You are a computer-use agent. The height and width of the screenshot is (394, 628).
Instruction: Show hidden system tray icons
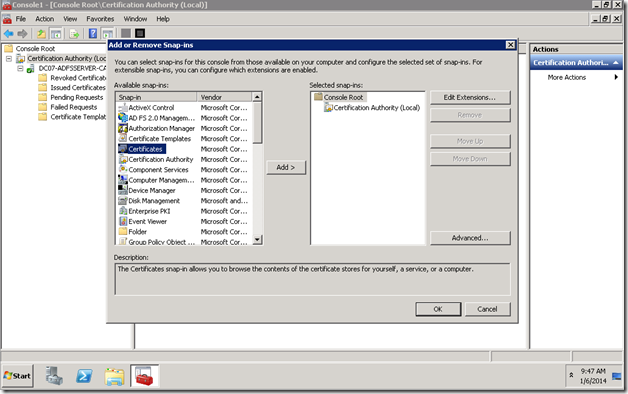(x=571, y=376)
